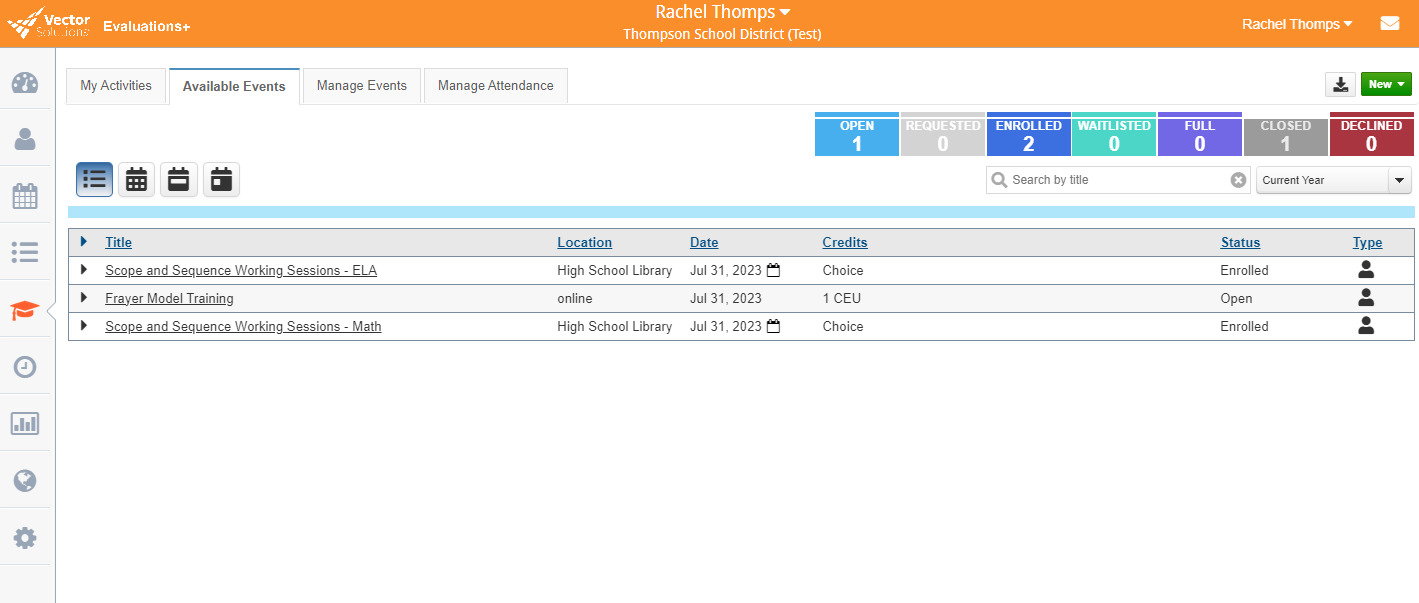Click the download export icon button

[1340, 85]
